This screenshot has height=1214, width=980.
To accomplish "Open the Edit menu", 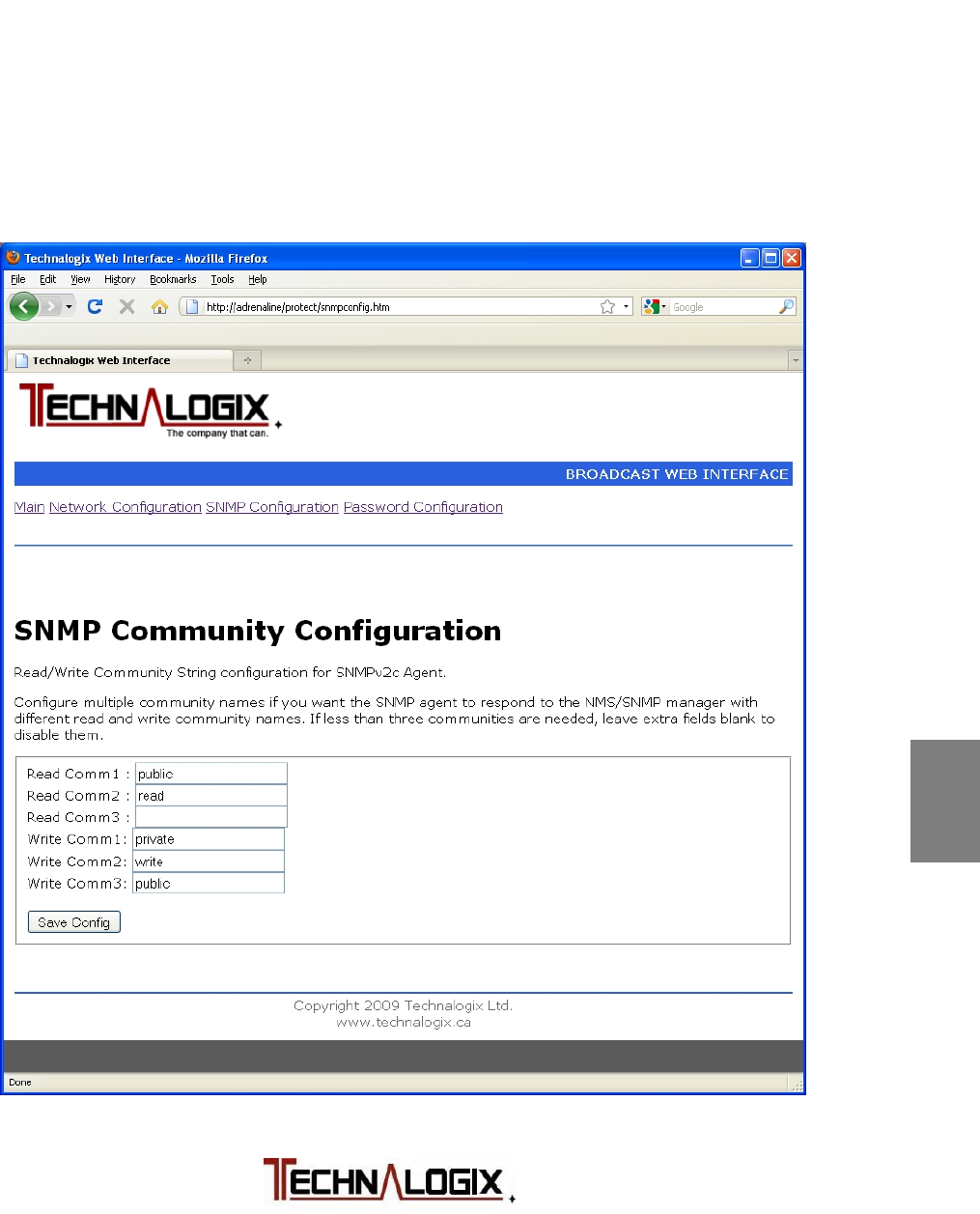I will pos(48,279).
